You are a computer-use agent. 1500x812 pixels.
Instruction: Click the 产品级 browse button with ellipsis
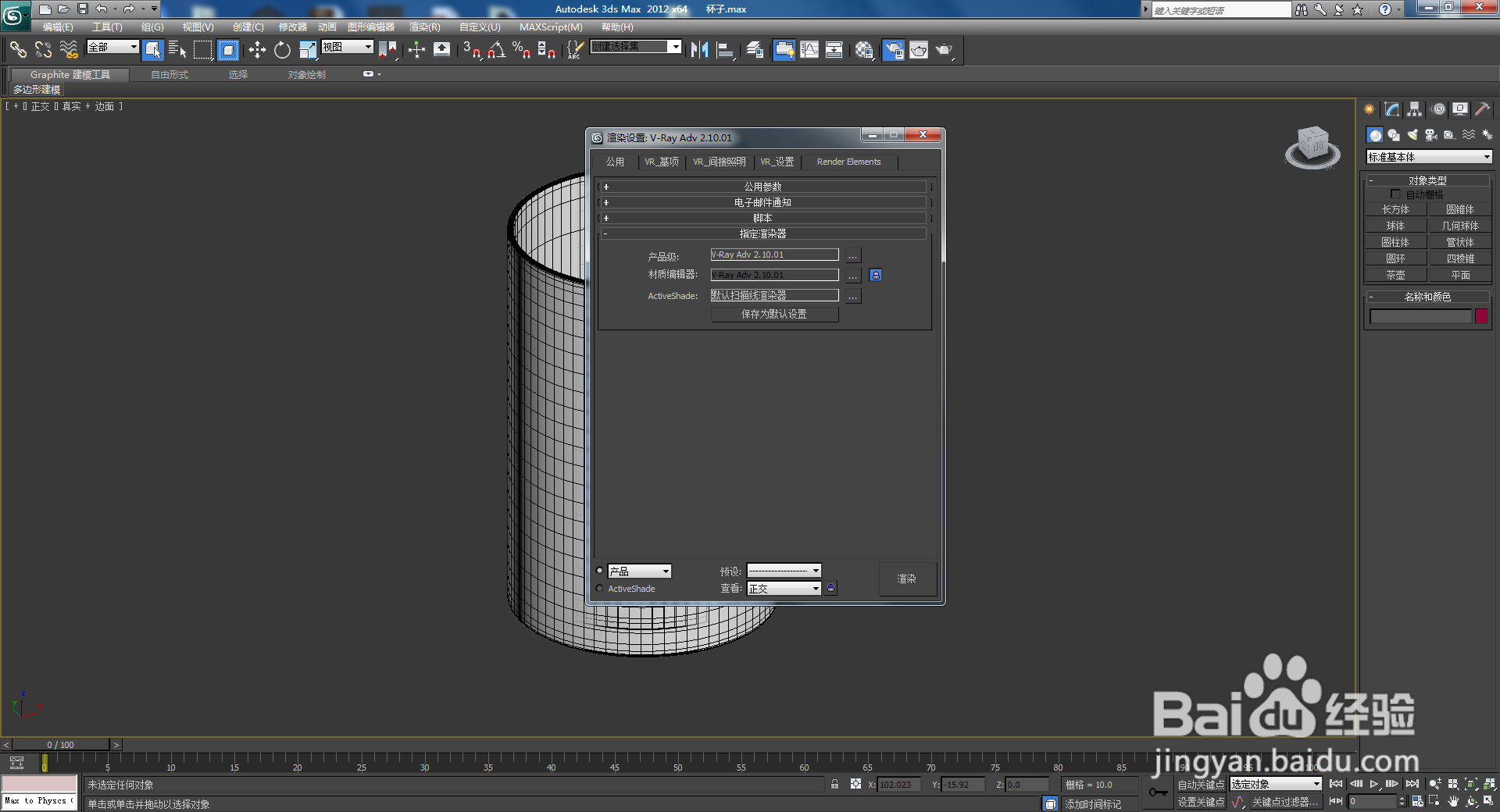coord(852,255)
